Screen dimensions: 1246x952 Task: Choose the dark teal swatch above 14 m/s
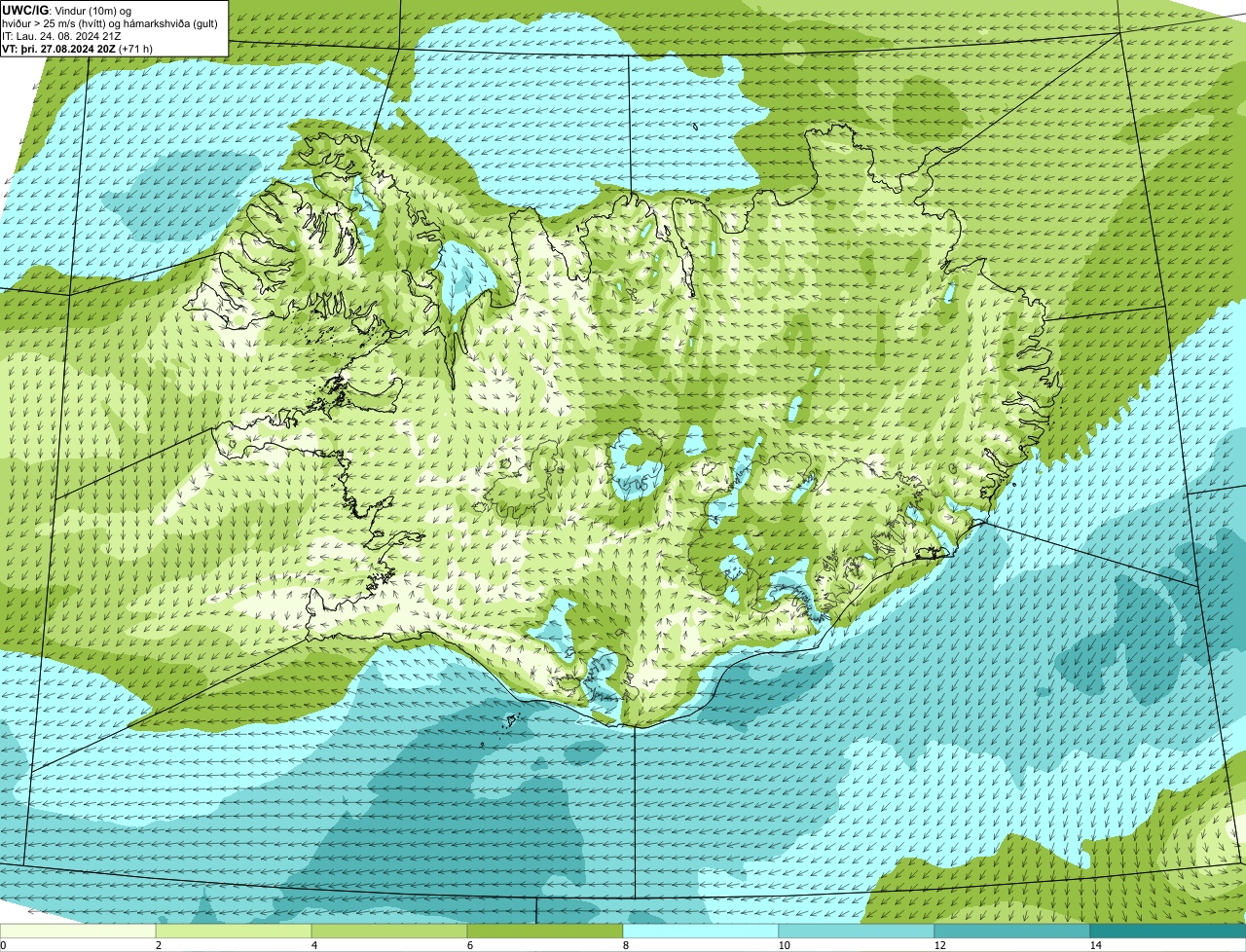[1168, 932]
